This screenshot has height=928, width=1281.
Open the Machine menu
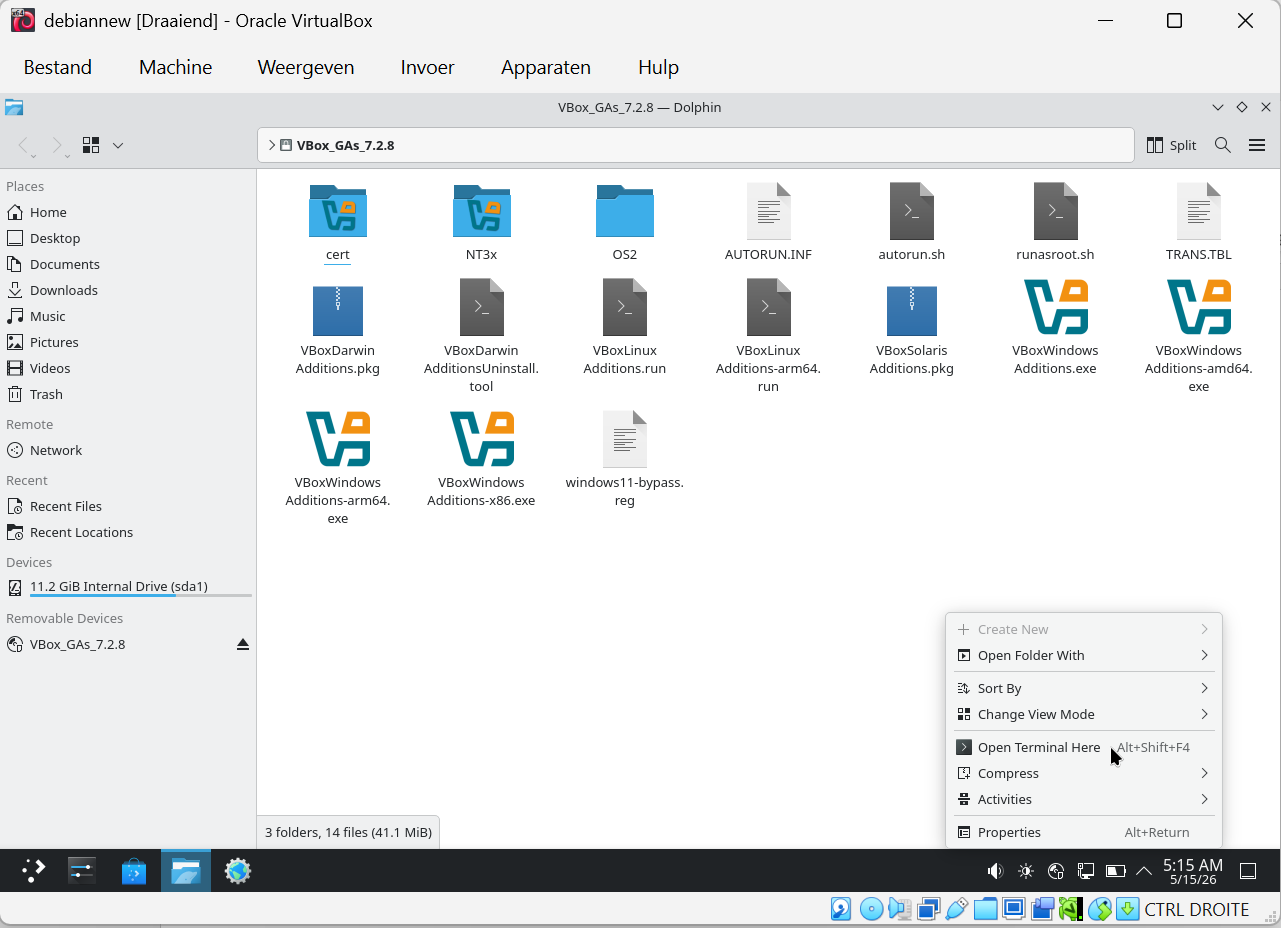[x=176, y=67]
